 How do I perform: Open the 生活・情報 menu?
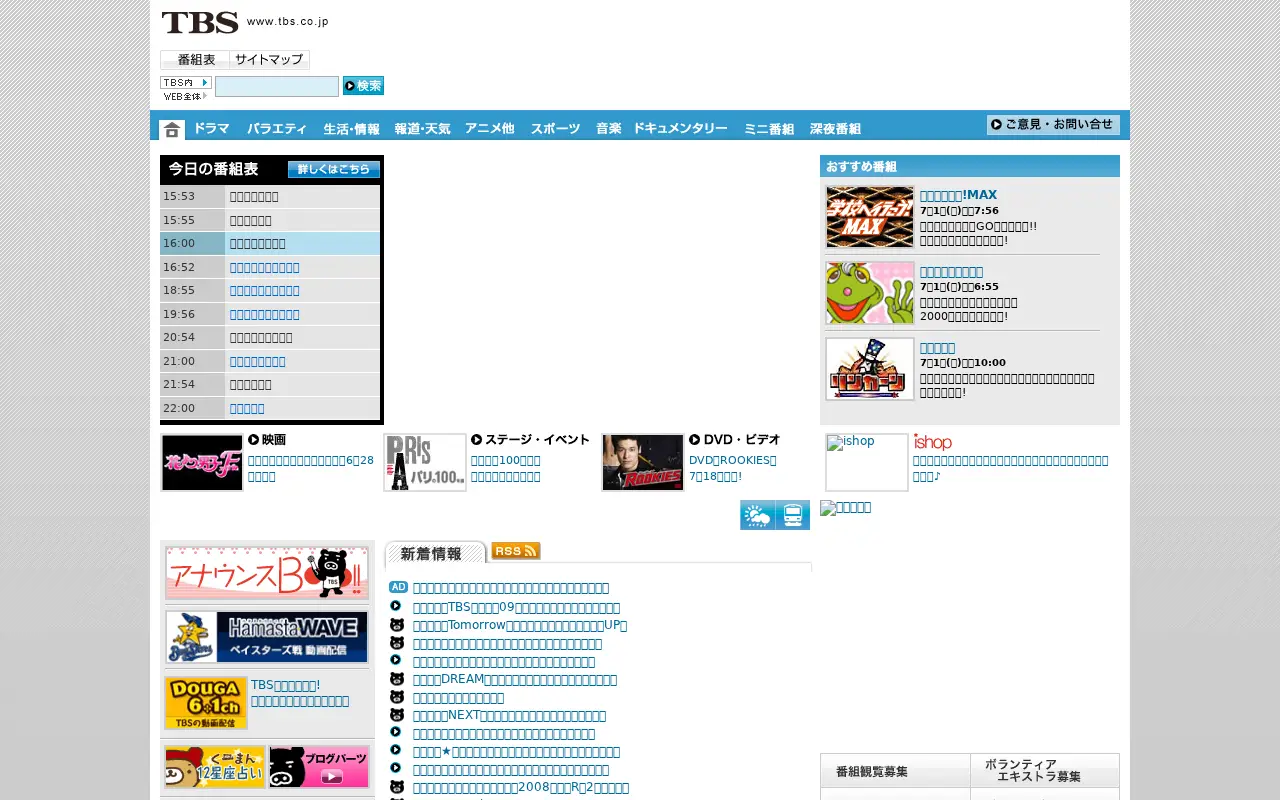pyautogui.click(x=351, y=128)
